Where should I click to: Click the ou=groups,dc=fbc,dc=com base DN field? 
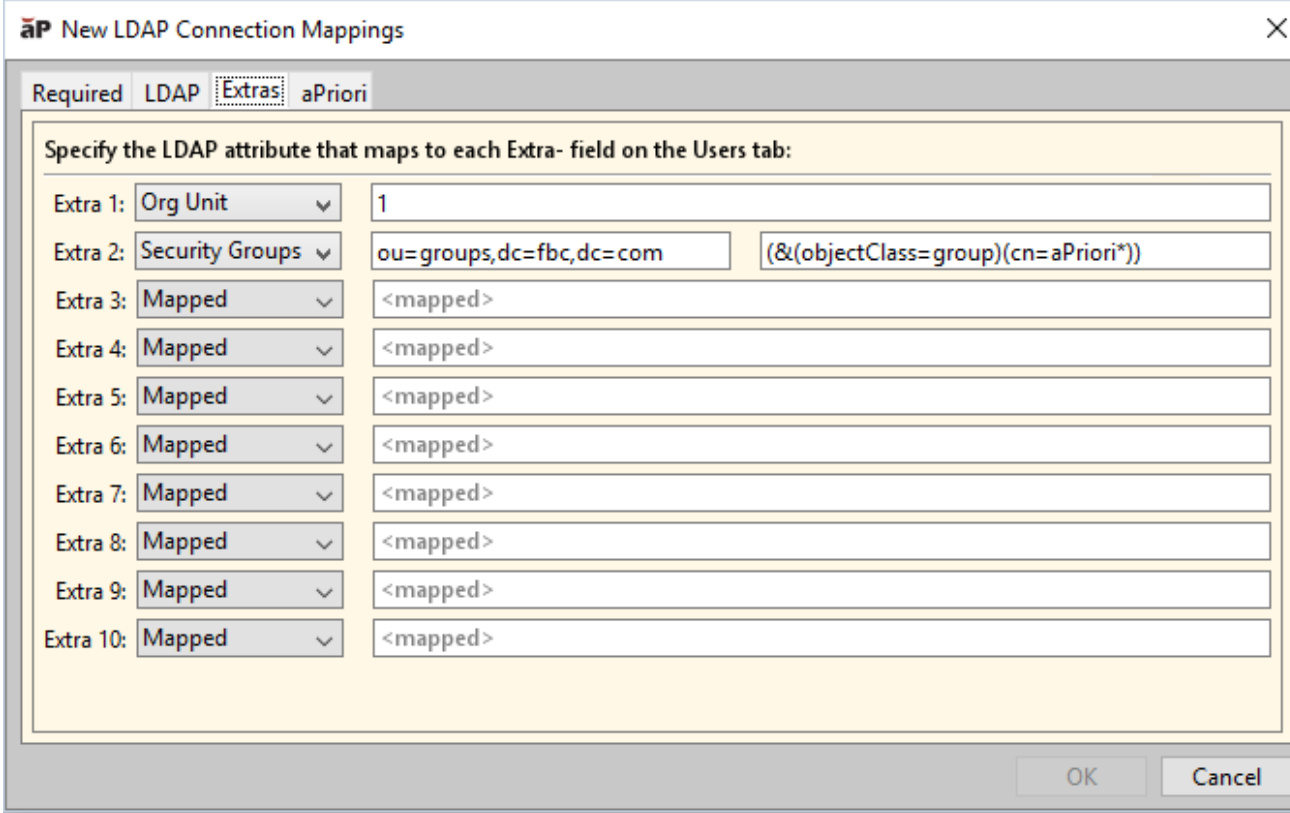(551, 251)
